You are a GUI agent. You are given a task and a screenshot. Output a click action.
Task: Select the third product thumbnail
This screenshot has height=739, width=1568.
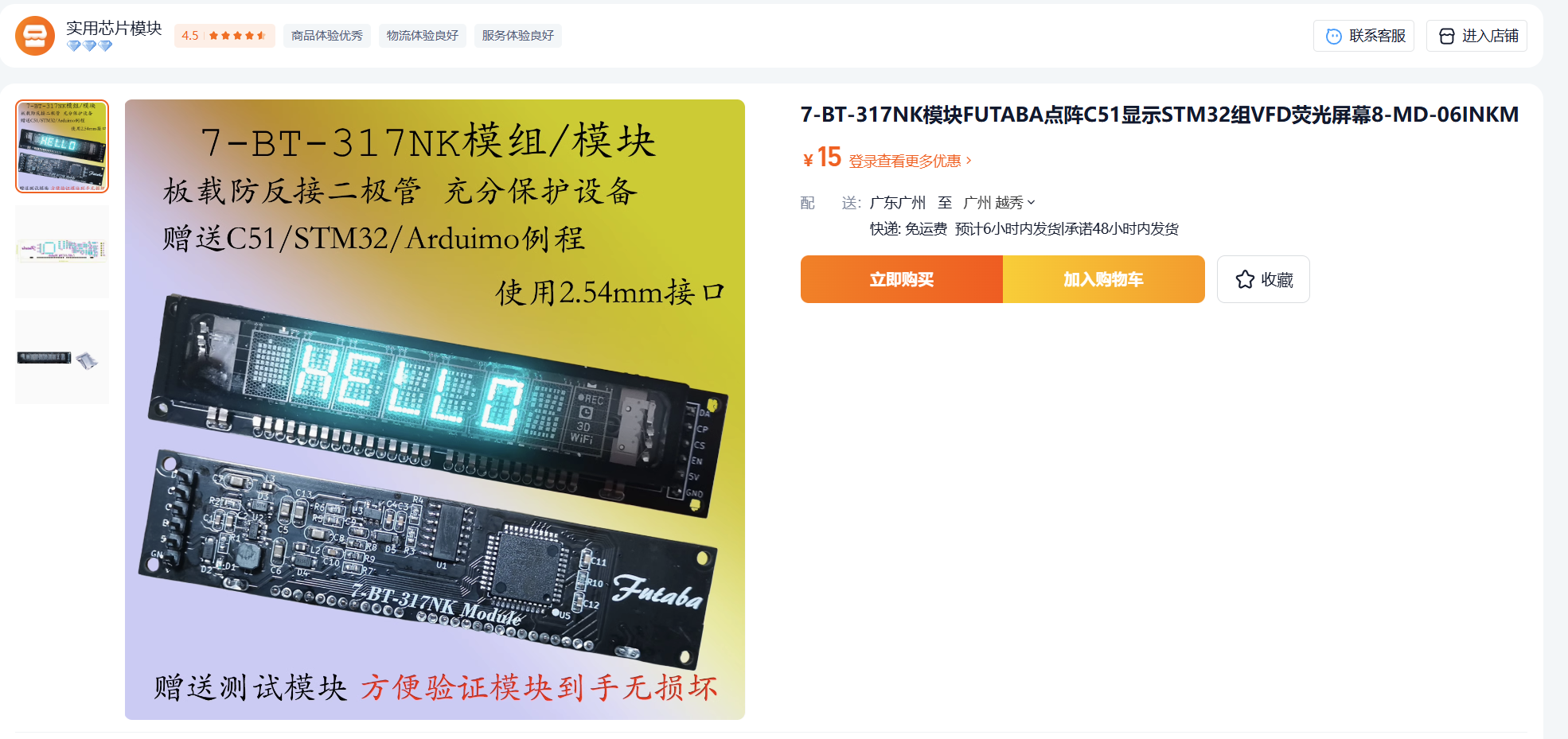click(62, 357)
